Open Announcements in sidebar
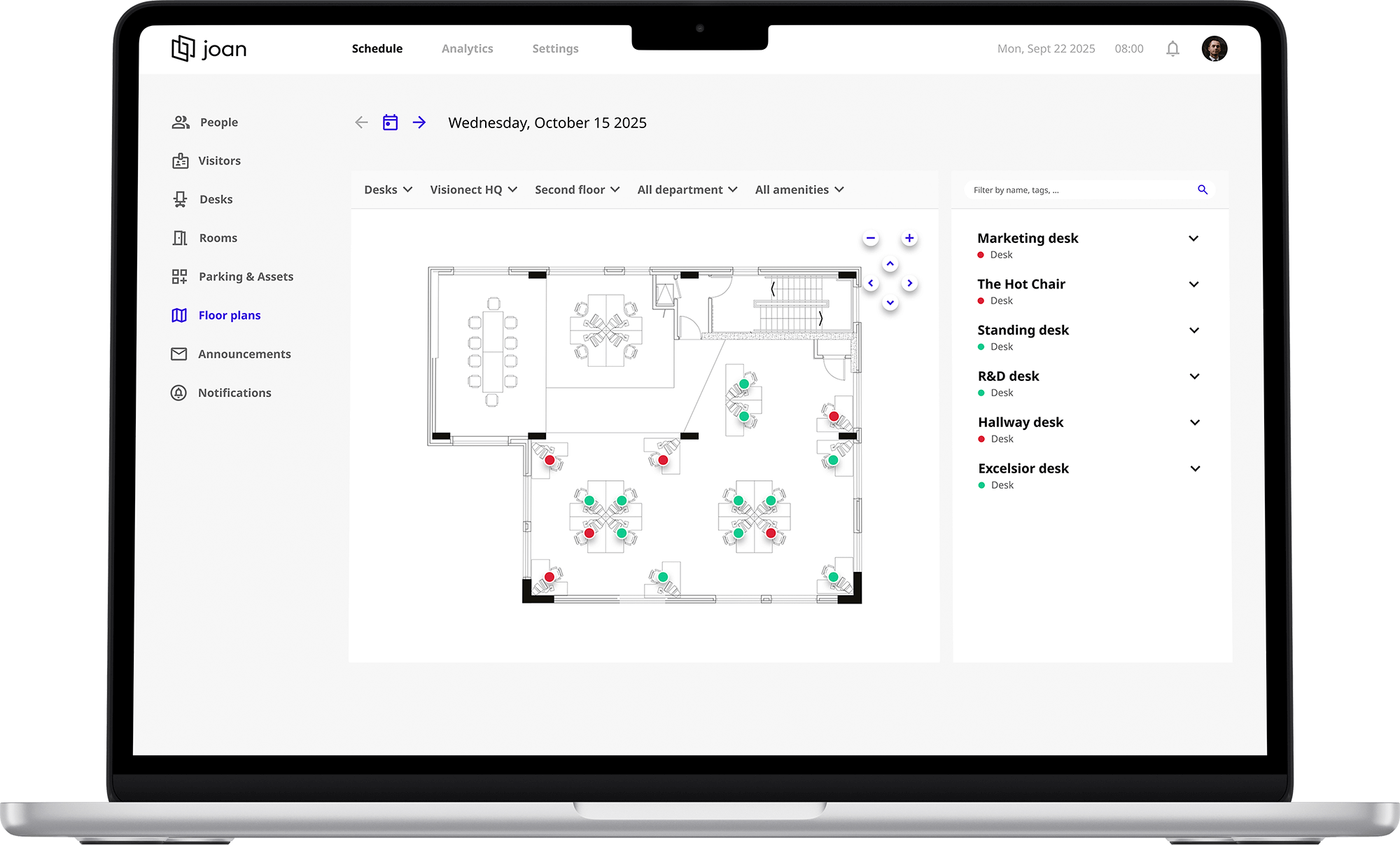The width and height of the screenshot is (1400, 845). (244, 354)
